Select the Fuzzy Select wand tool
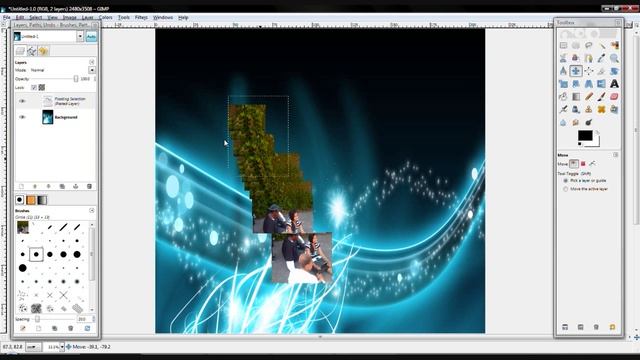Viewport: 640px width, 360px height. click(x=602, y=45)
